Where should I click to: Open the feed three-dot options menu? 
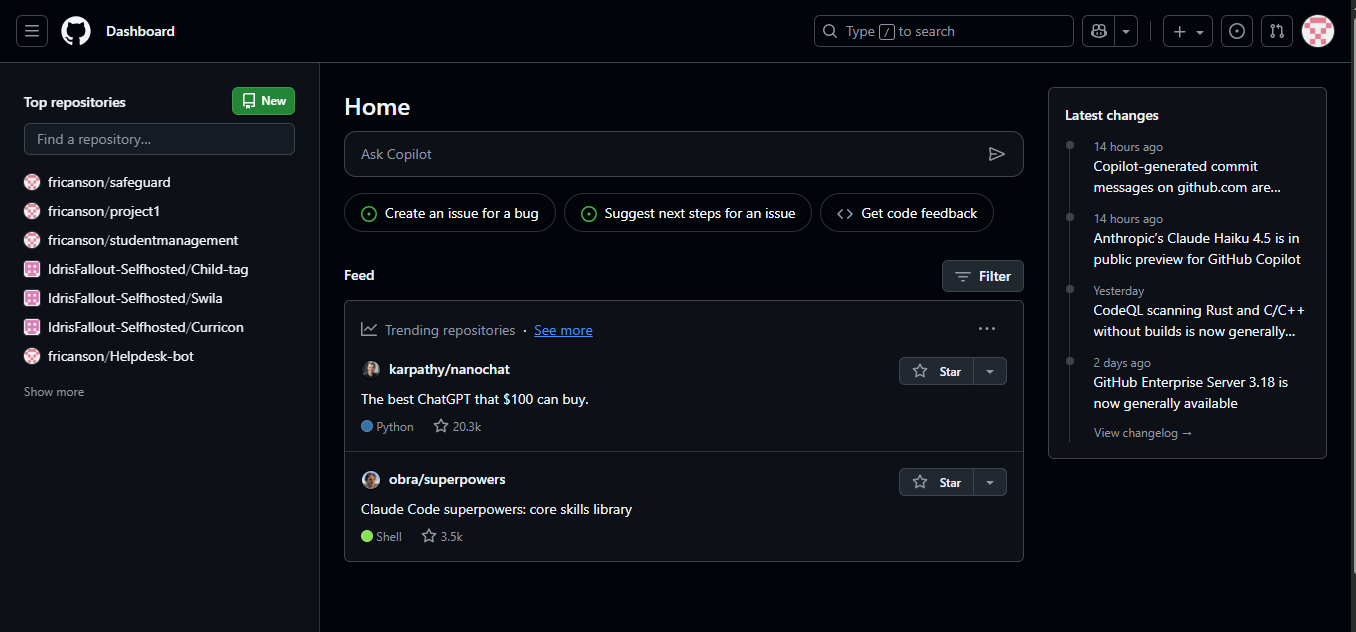point(987,329)
